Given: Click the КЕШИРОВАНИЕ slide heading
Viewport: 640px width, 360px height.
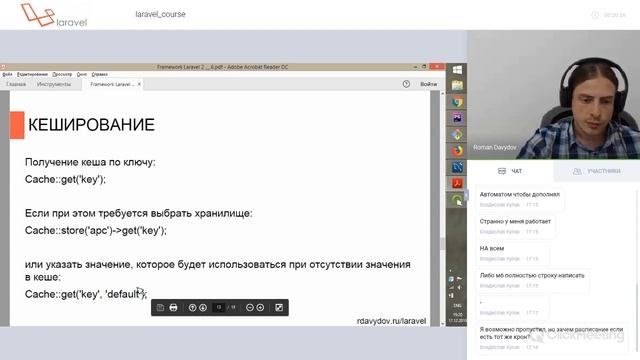Looking at the screenshot, I should (91, 125).
